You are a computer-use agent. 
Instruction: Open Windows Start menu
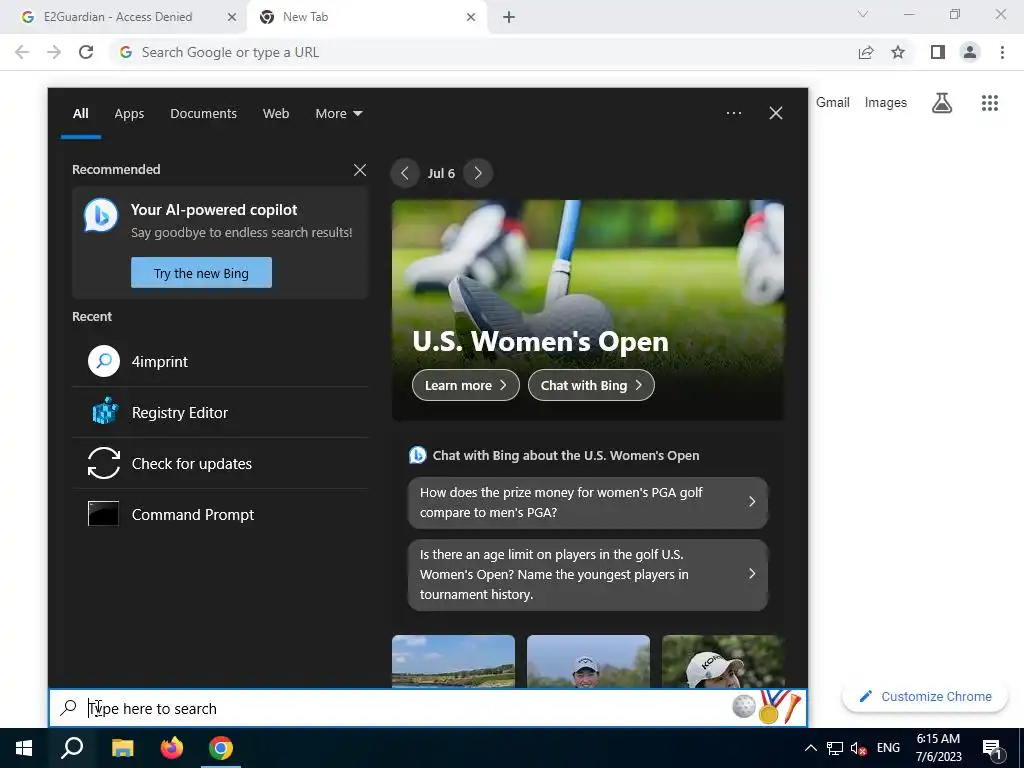24,748
